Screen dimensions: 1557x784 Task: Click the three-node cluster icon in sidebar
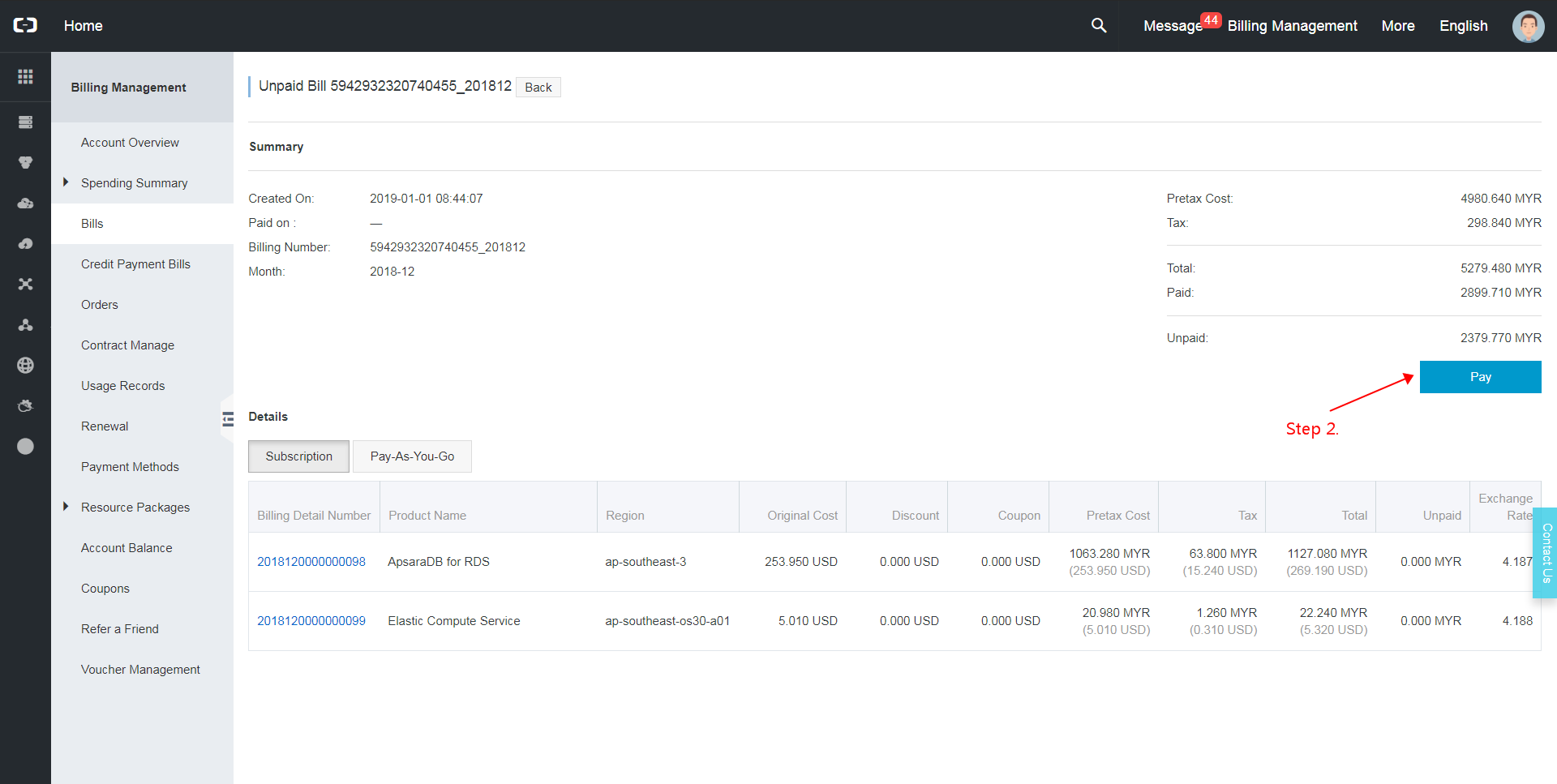click(x=25, y=324)
